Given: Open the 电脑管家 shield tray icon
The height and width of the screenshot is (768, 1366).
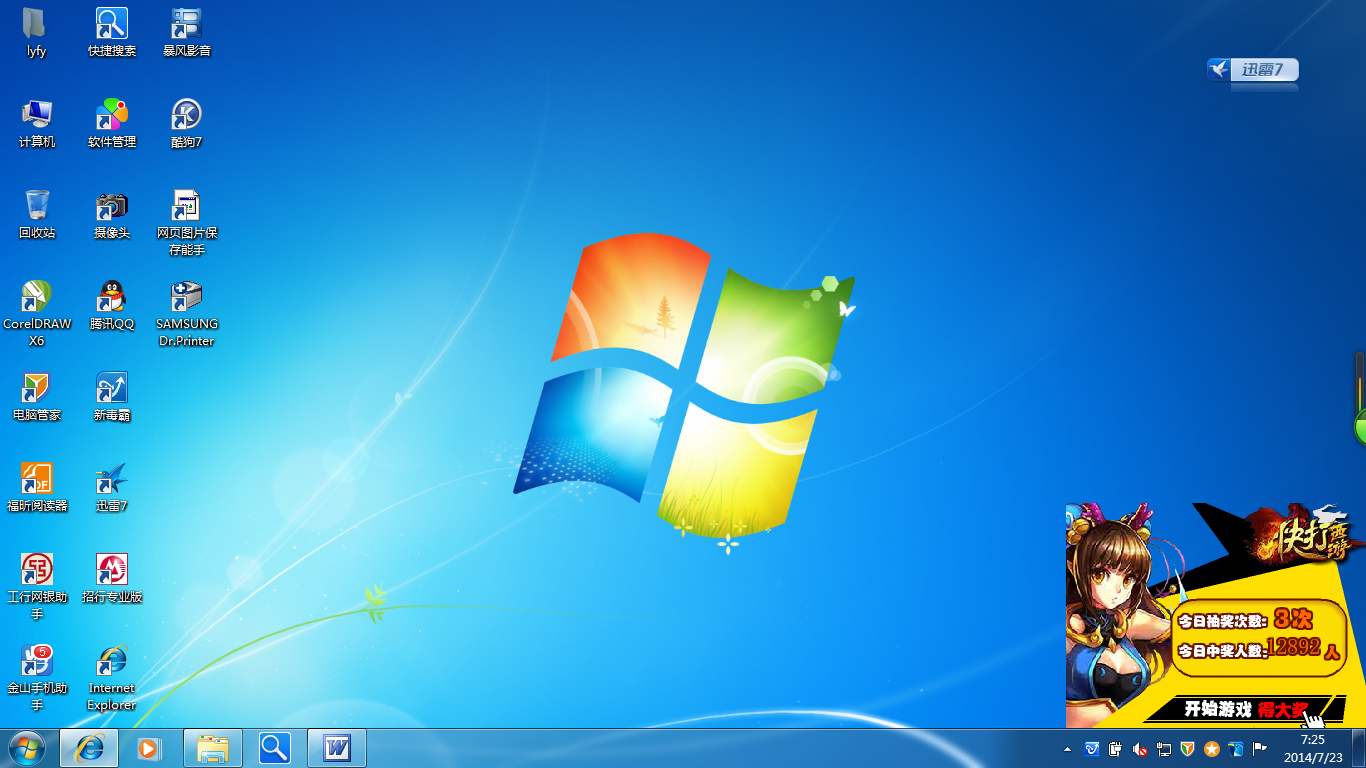Looking at the screenshot, I should pyautogui.click(x=1188, y=748).
